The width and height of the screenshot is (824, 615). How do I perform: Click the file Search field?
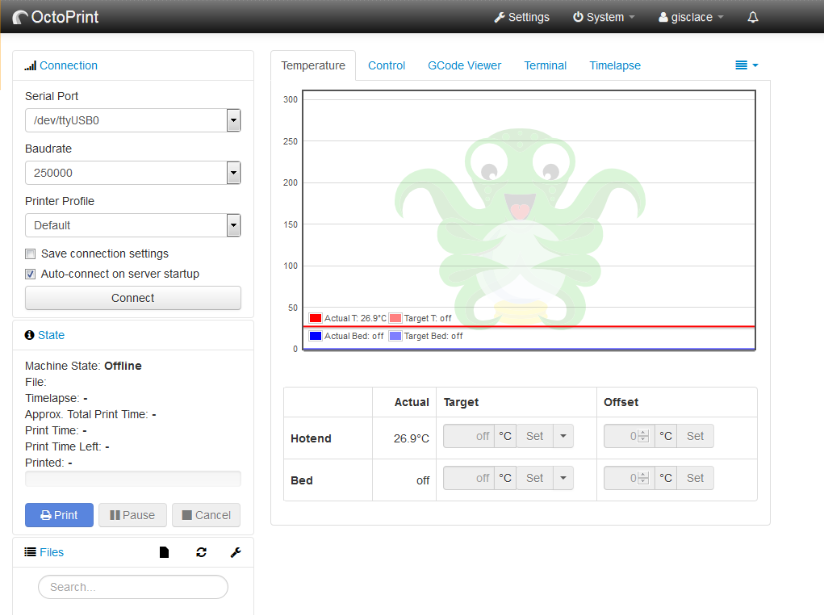tap(133, 587)
